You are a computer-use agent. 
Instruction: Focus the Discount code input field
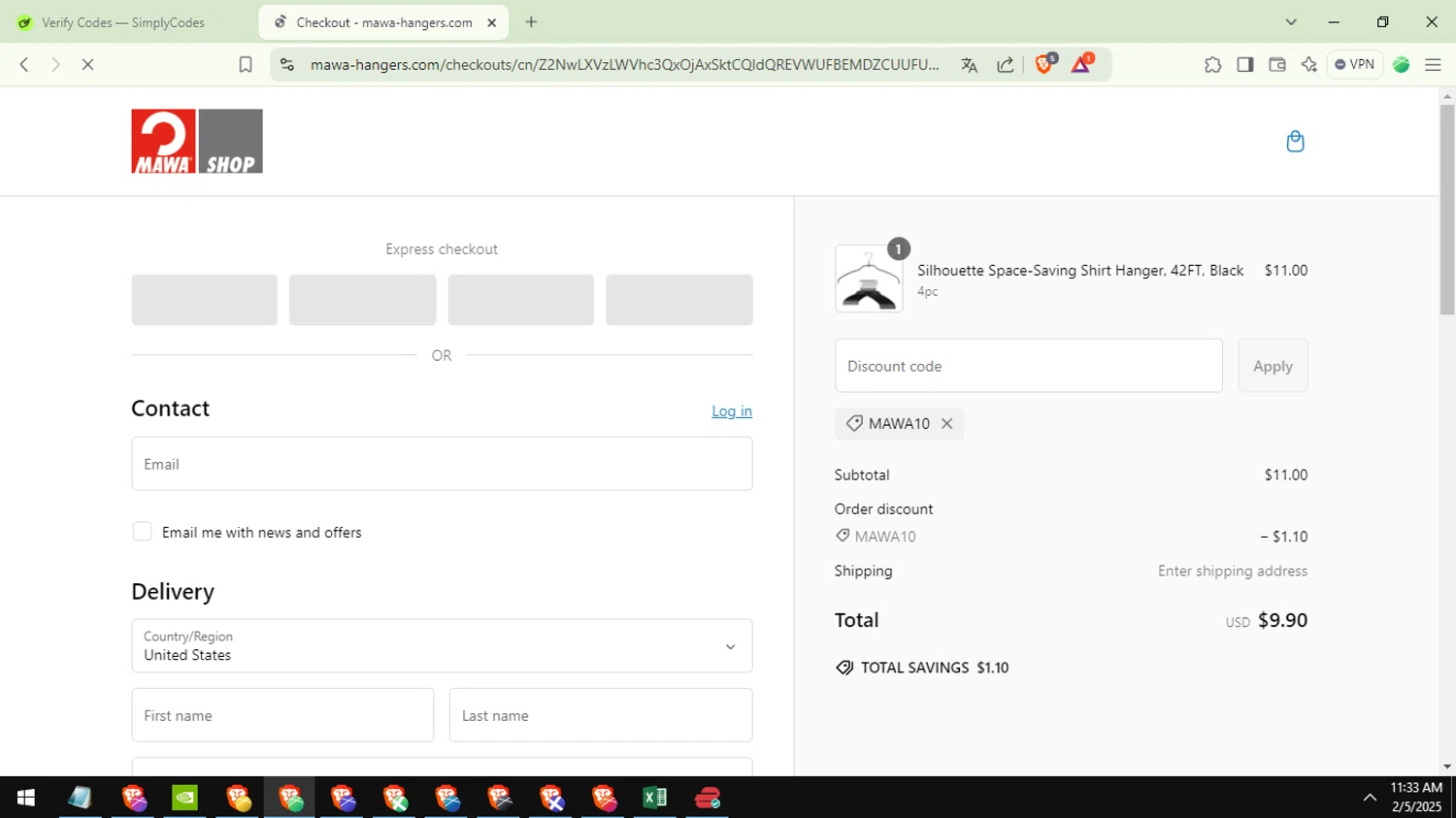point(1028,366)
